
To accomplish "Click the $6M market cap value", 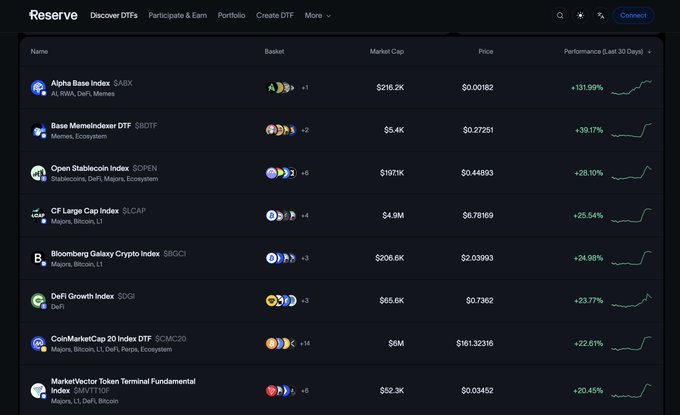I will pos(396,343).
